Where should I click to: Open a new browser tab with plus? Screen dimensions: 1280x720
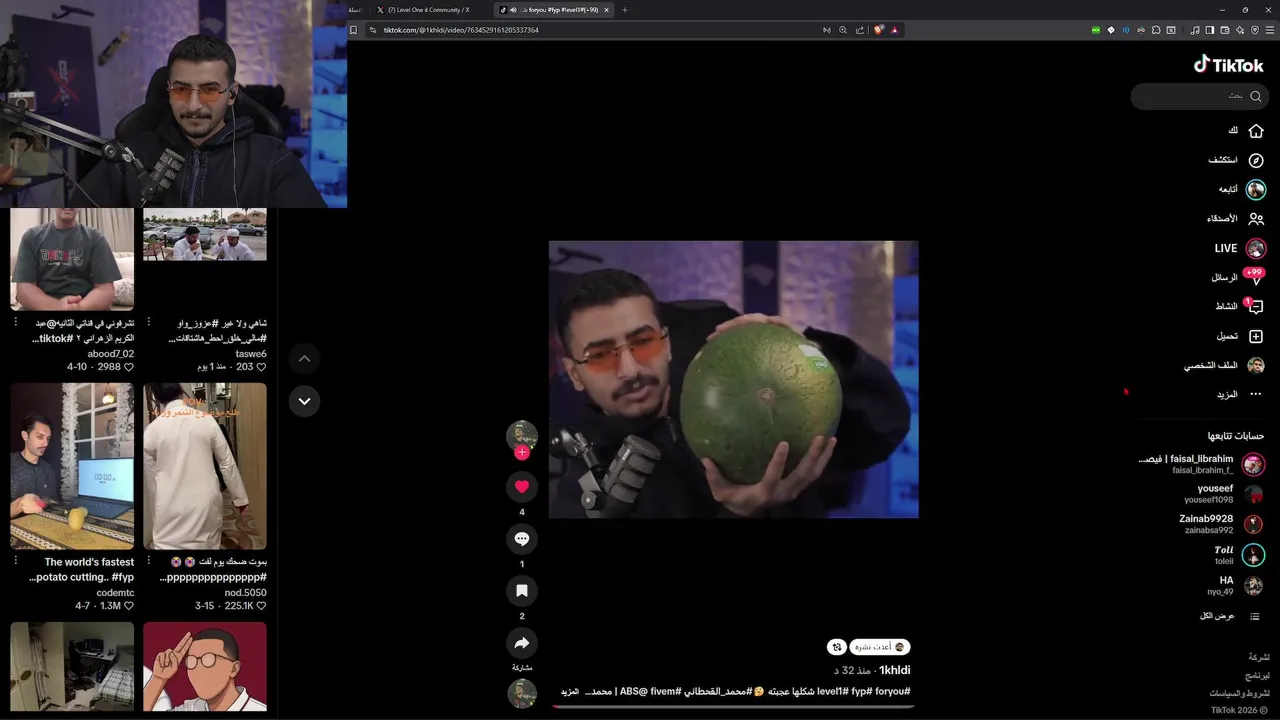[625, 10]
